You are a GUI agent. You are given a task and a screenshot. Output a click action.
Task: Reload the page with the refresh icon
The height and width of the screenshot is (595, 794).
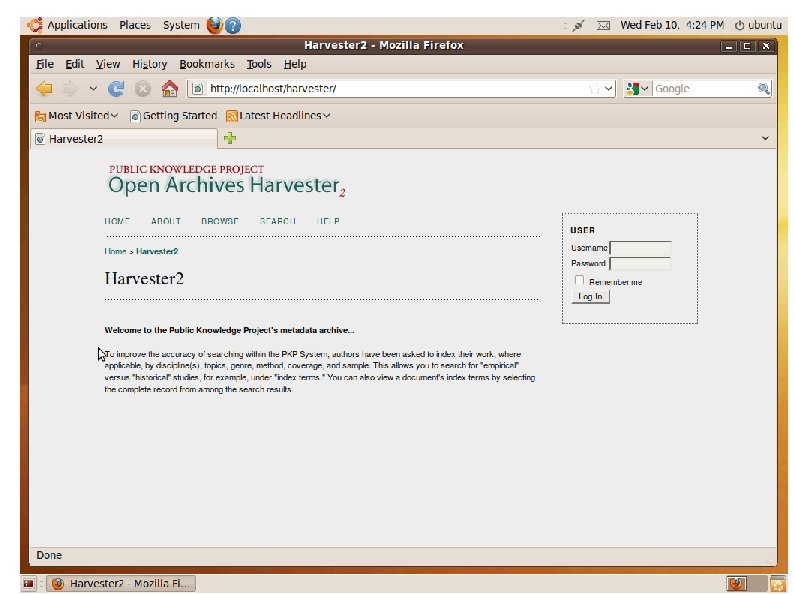pos(116,89)
